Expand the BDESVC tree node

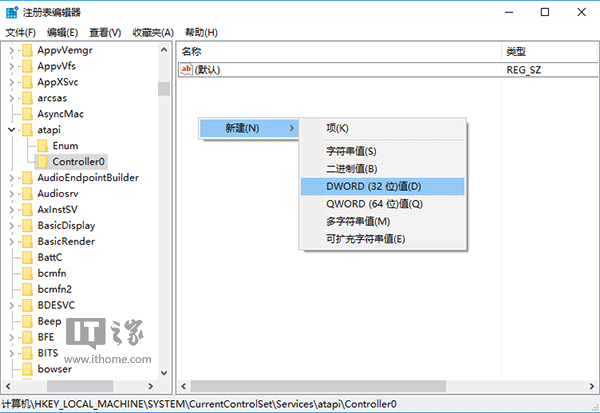(11, 306)
